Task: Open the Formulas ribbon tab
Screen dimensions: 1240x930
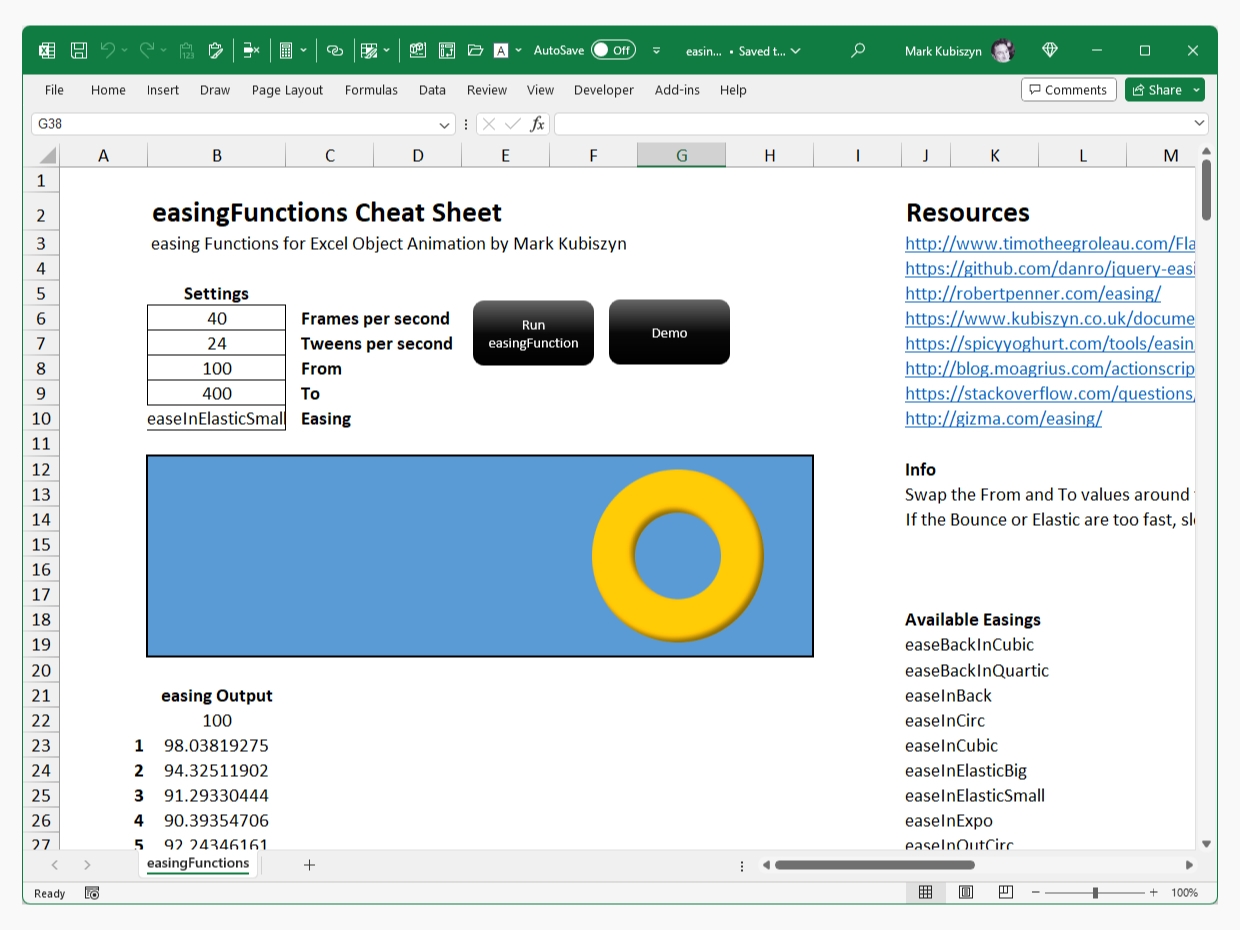Action: pyautogui.click(x=371, y=90)
